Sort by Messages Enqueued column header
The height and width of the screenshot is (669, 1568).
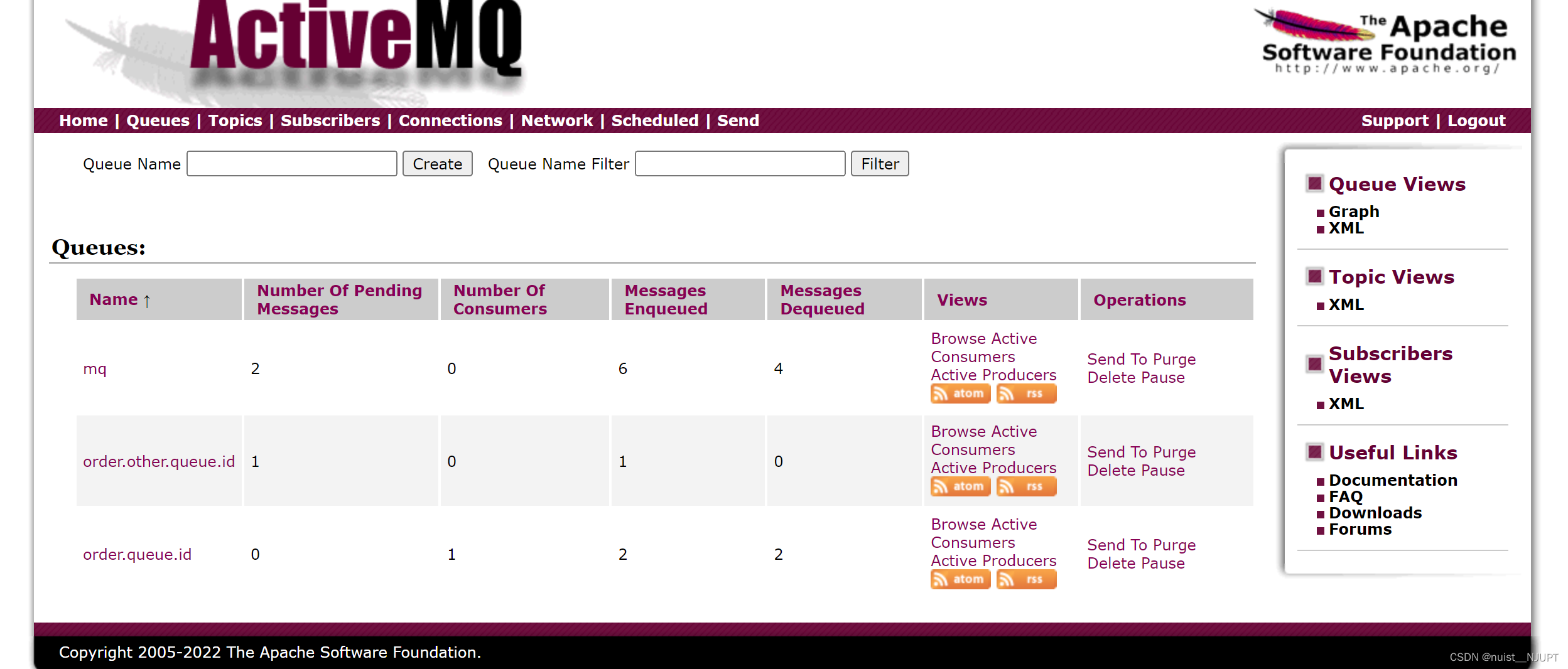666,300
